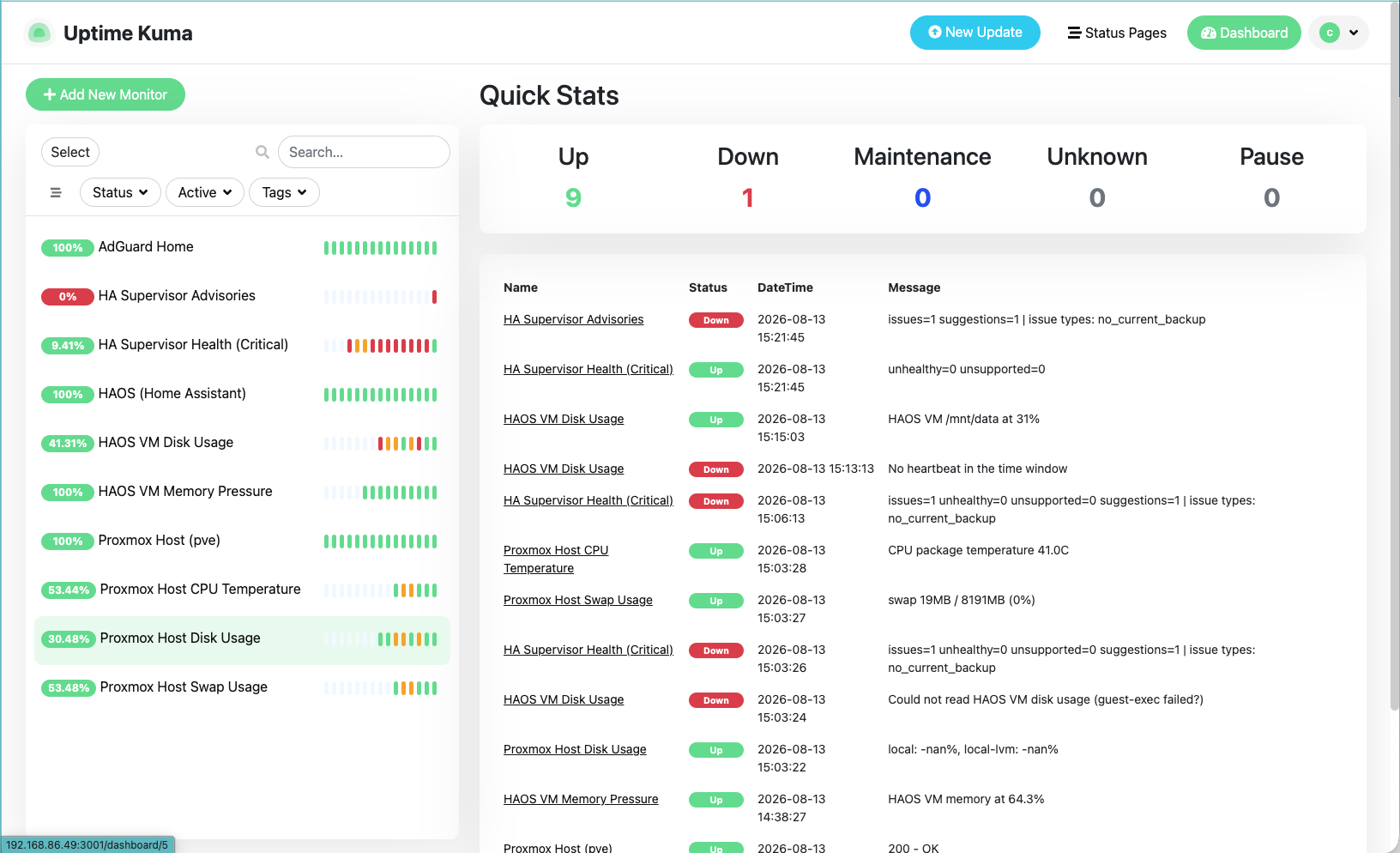Click the Up count value 9

pyautogui.click(x=573, y=198)
